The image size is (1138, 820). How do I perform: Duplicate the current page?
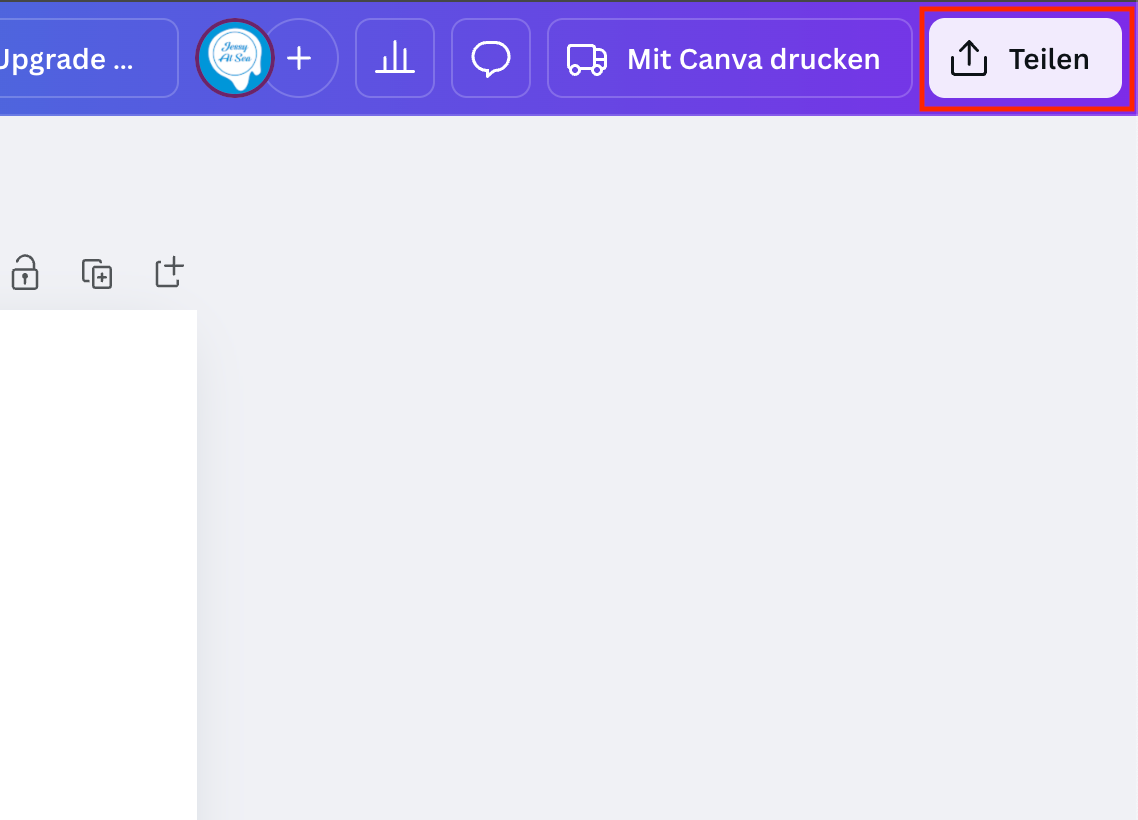coord(97,272)
